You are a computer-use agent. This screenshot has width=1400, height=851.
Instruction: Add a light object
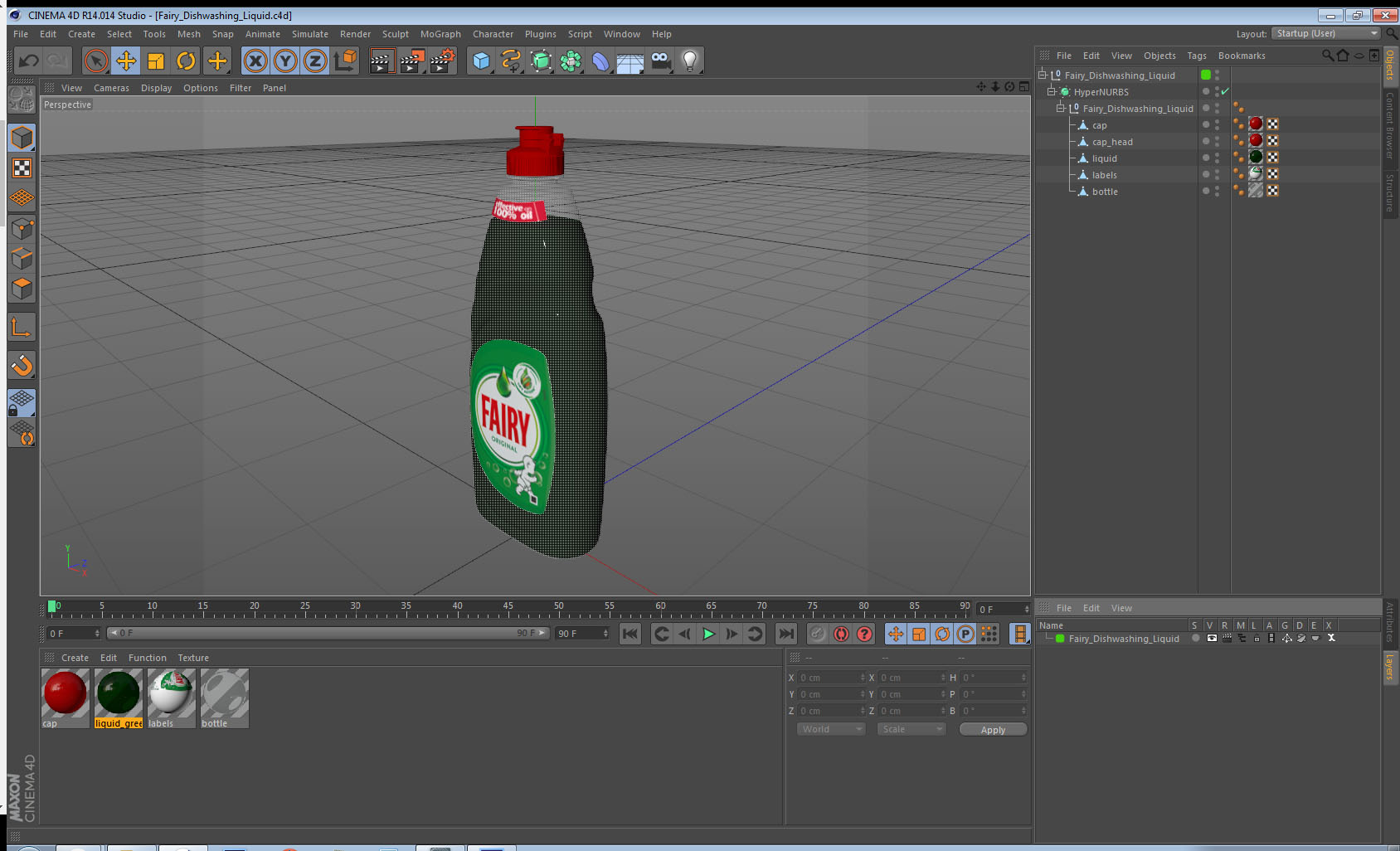[690, 61]
